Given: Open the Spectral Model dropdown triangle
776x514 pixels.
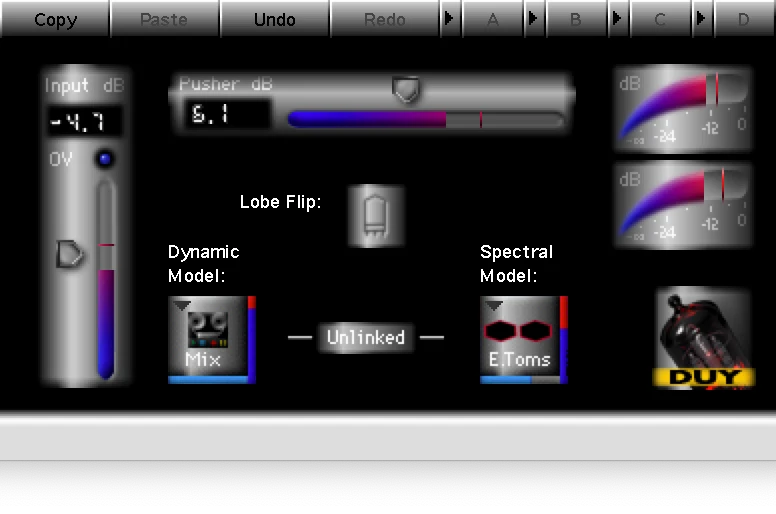Looking at the screenshot, I should click(x=493, y=305).
